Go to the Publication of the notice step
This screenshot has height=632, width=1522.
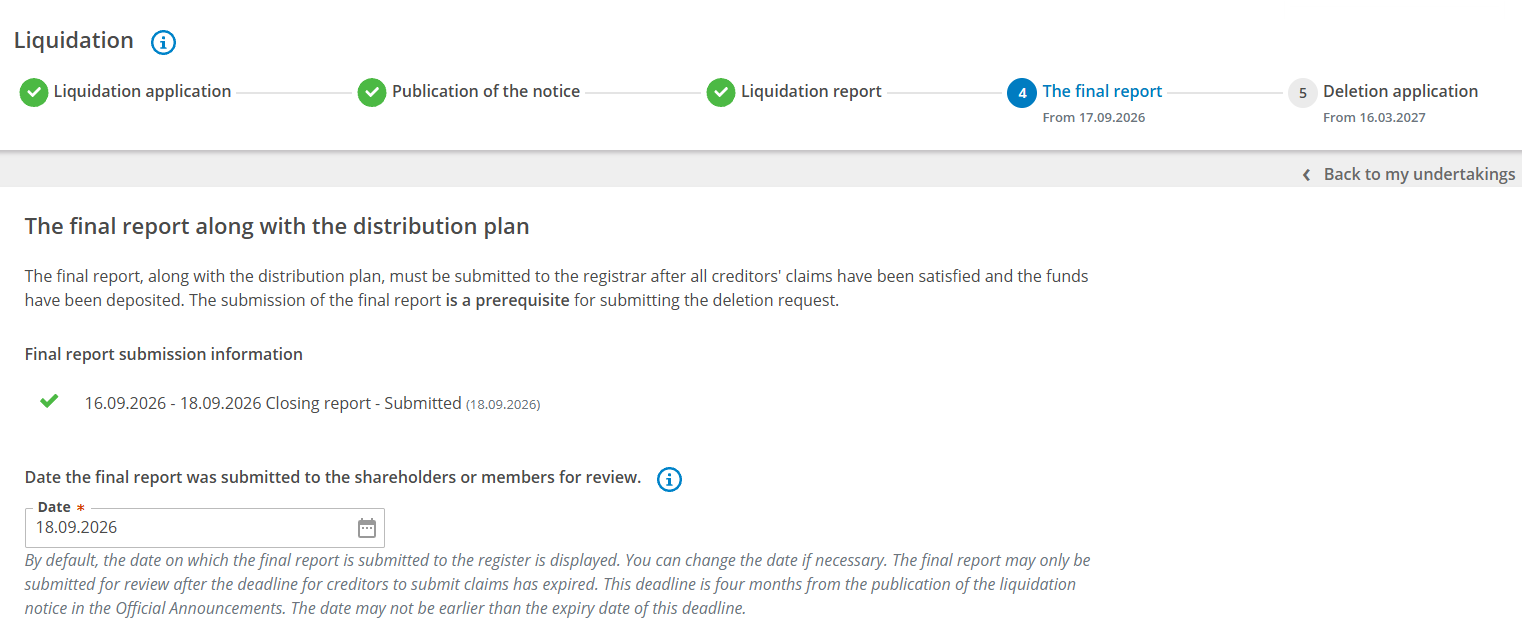tap(486, 91)
